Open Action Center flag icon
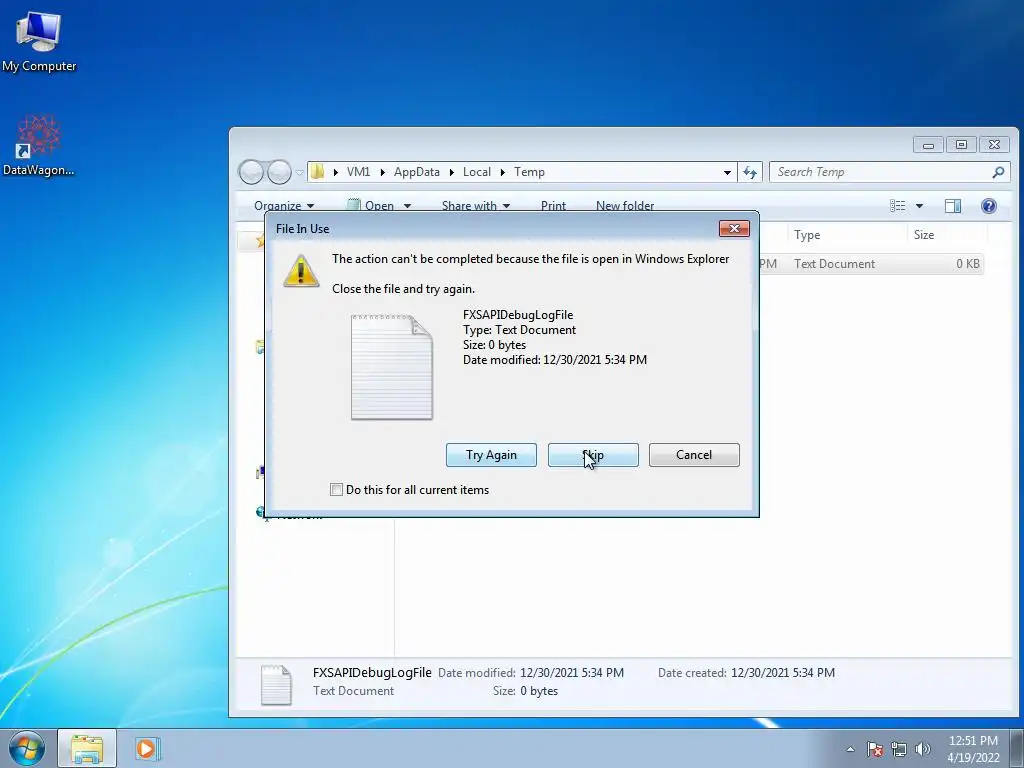The image size is (1024, 768). (x=875, y=749)
